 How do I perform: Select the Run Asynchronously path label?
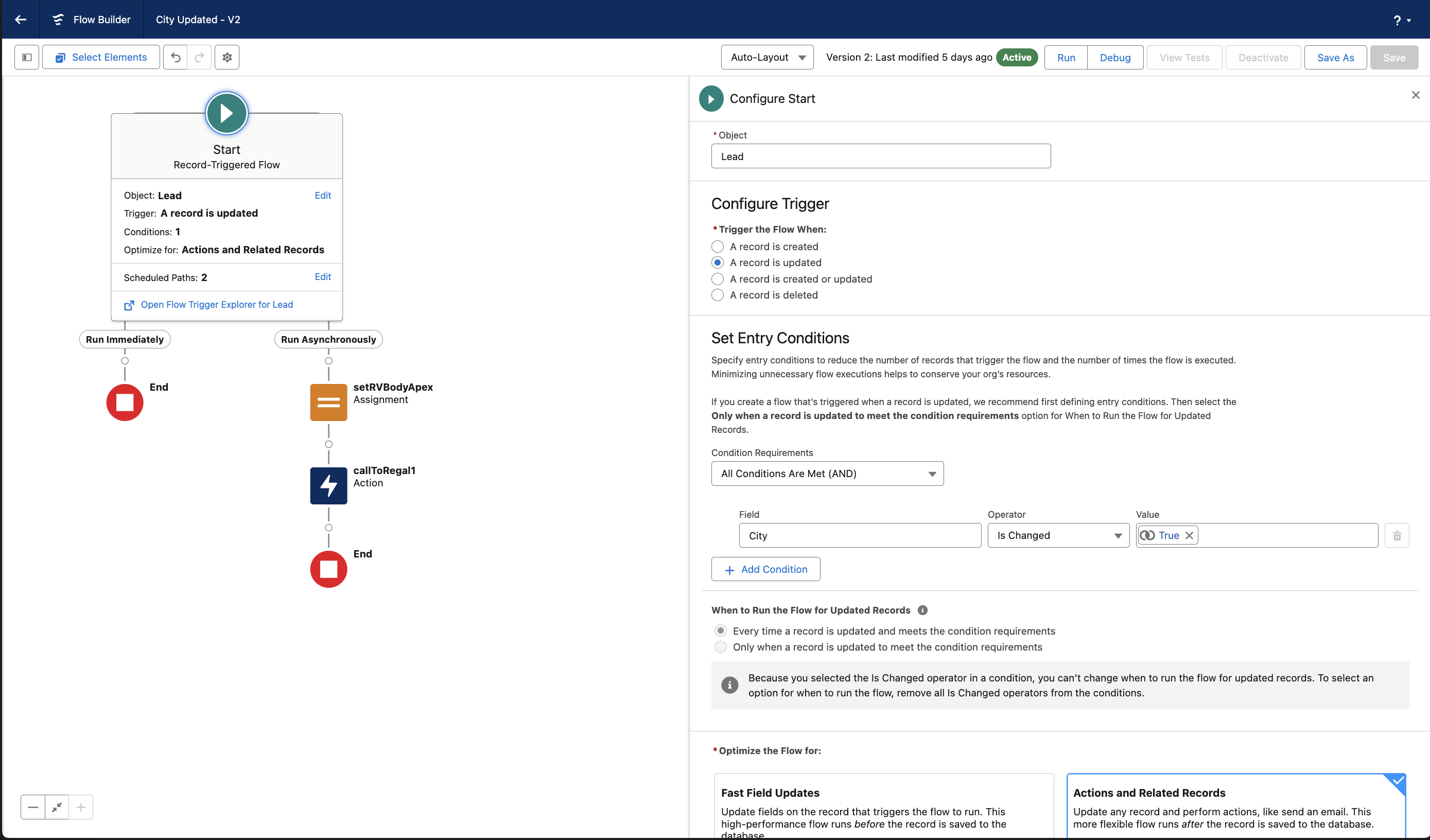tap(328, 339)
